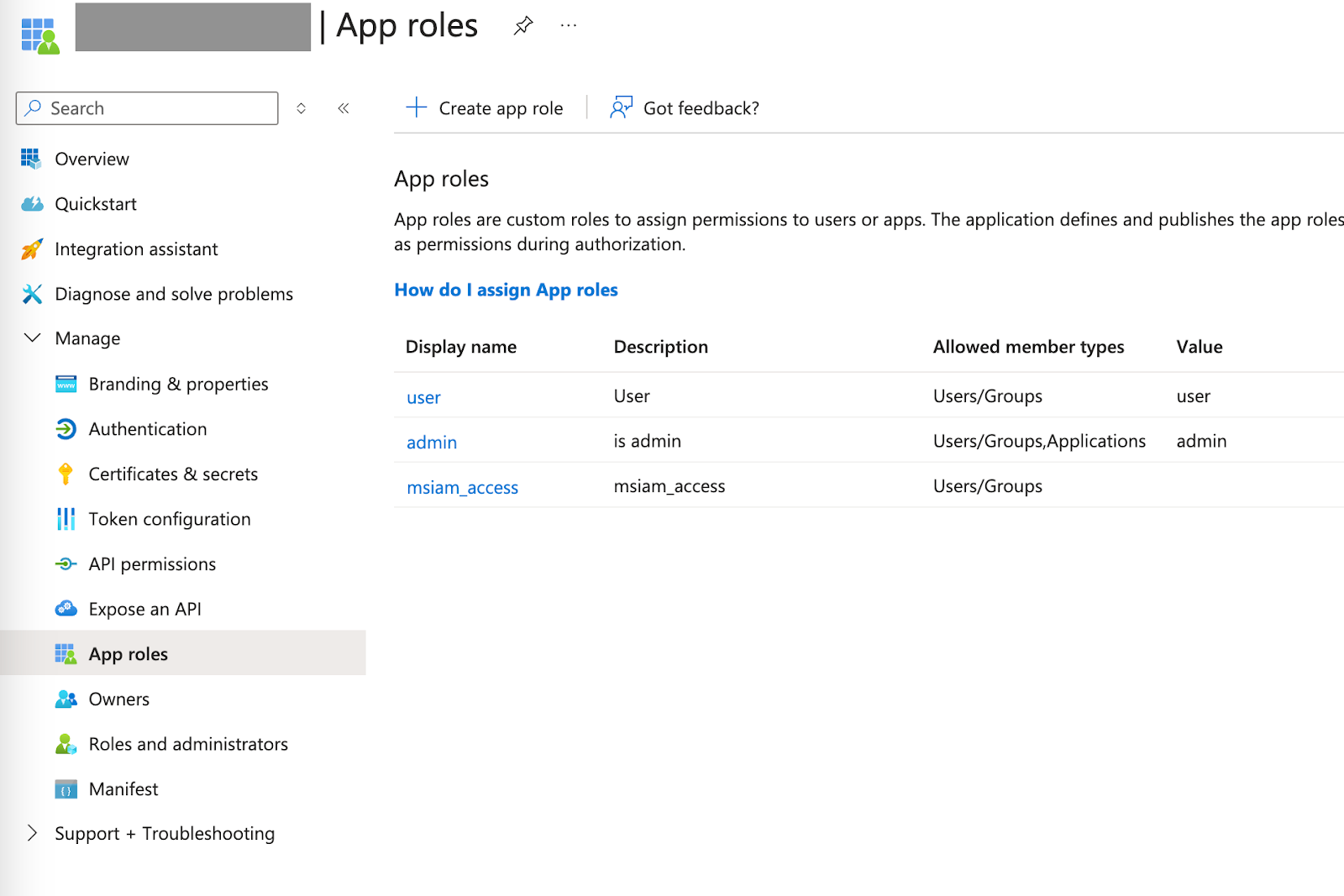Select Expose an API
Viewport: 1344px width, 896px height.
click(x=144, y=609)
